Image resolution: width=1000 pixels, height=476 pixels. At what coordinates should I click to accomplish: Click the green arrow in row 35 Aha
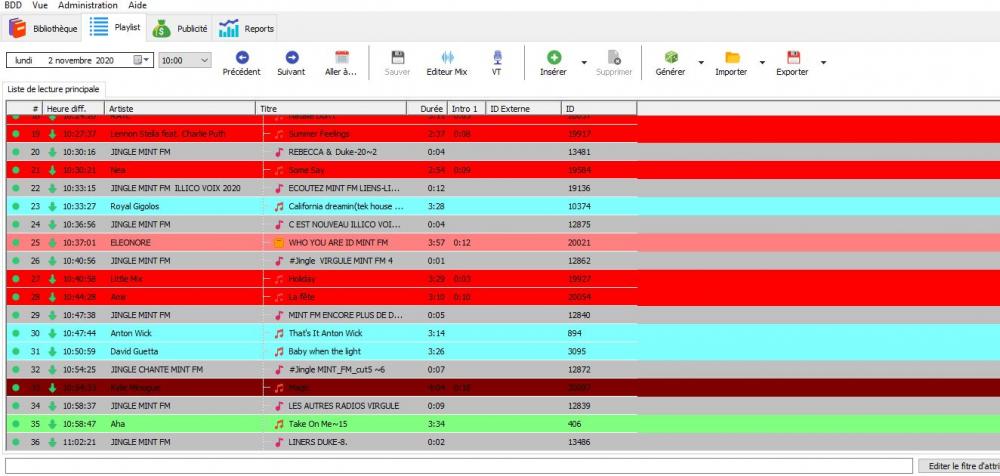click(52, 424)
